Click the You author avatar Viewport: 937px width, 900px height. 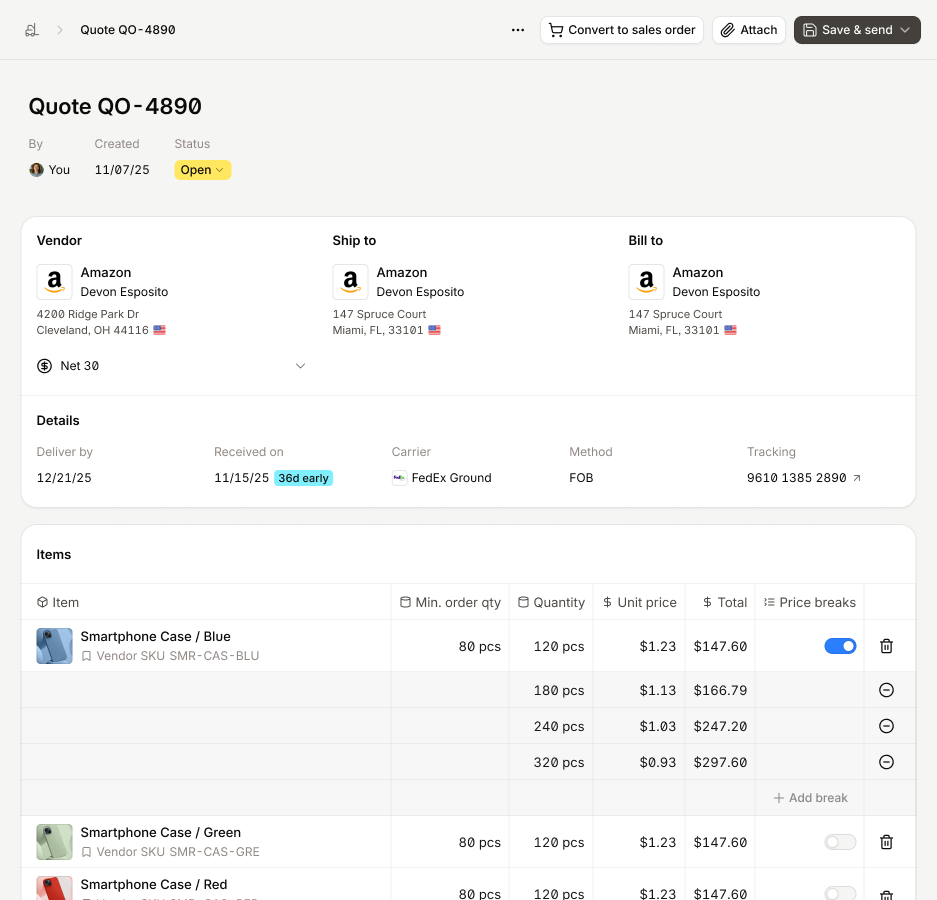click(36, 170)
